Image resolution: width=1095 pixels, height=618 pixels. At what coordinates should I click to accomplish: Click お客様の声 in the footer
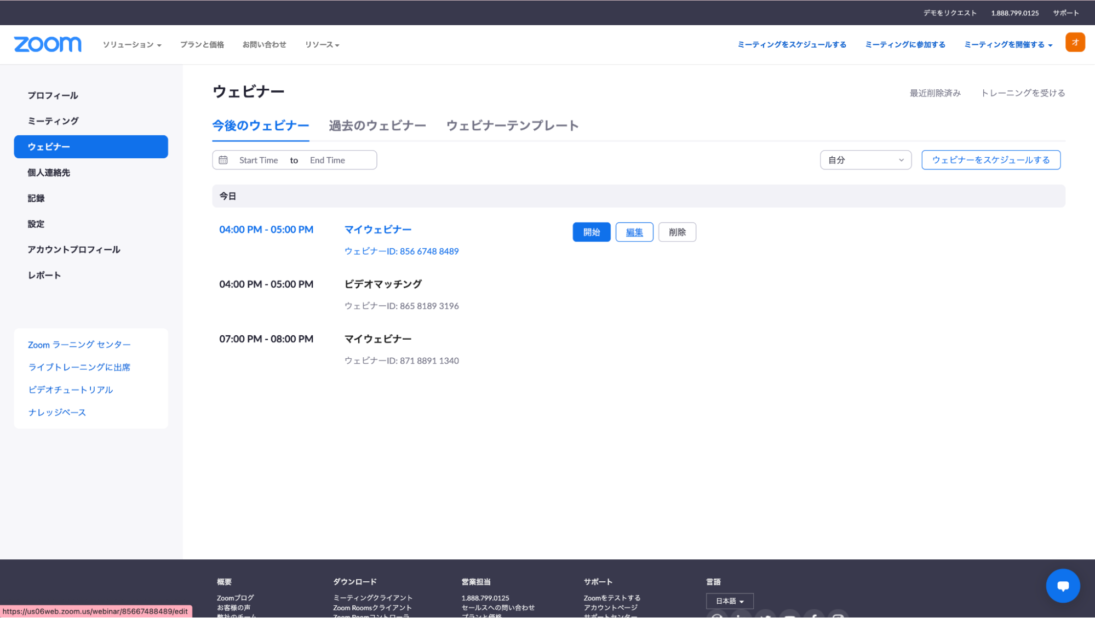[233, 608]
